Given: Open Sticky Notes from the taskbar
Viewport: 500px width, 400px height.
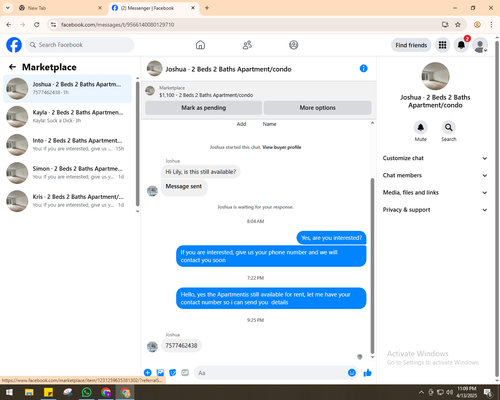Looking at the screenshot, I should [48, 392].
